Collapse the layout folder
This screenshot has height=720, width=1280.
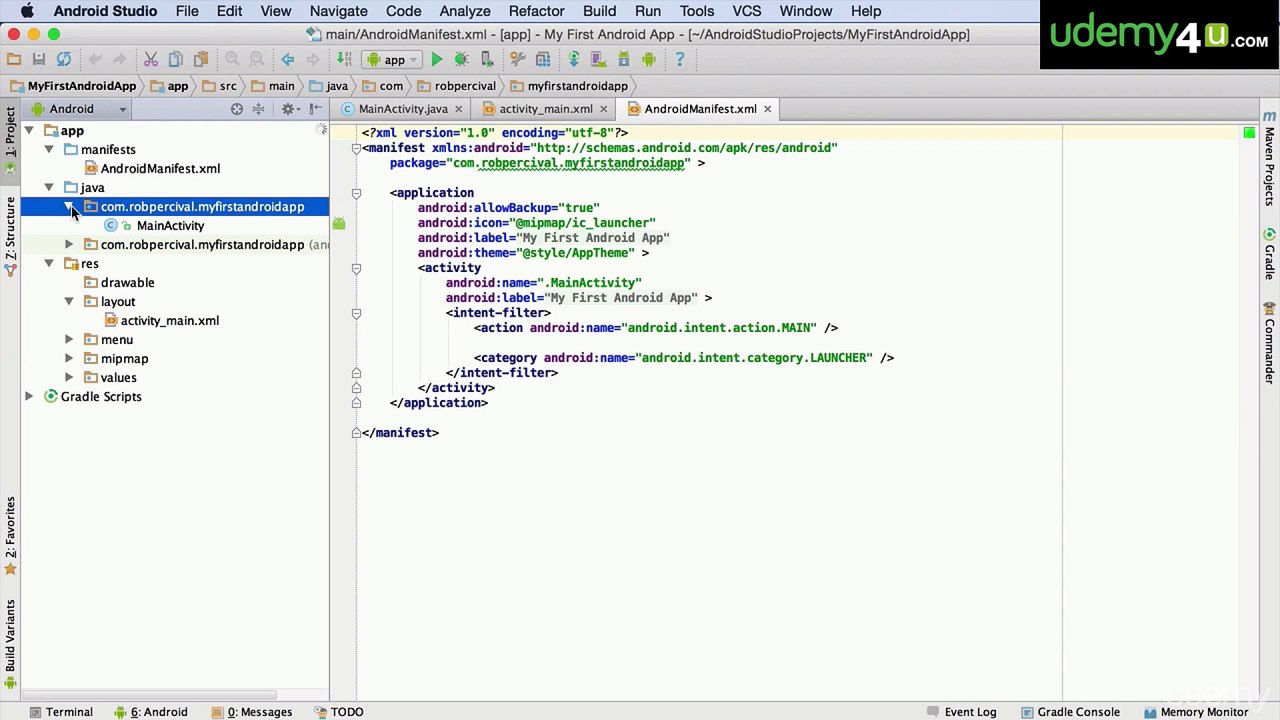click(x=69, y=301)
